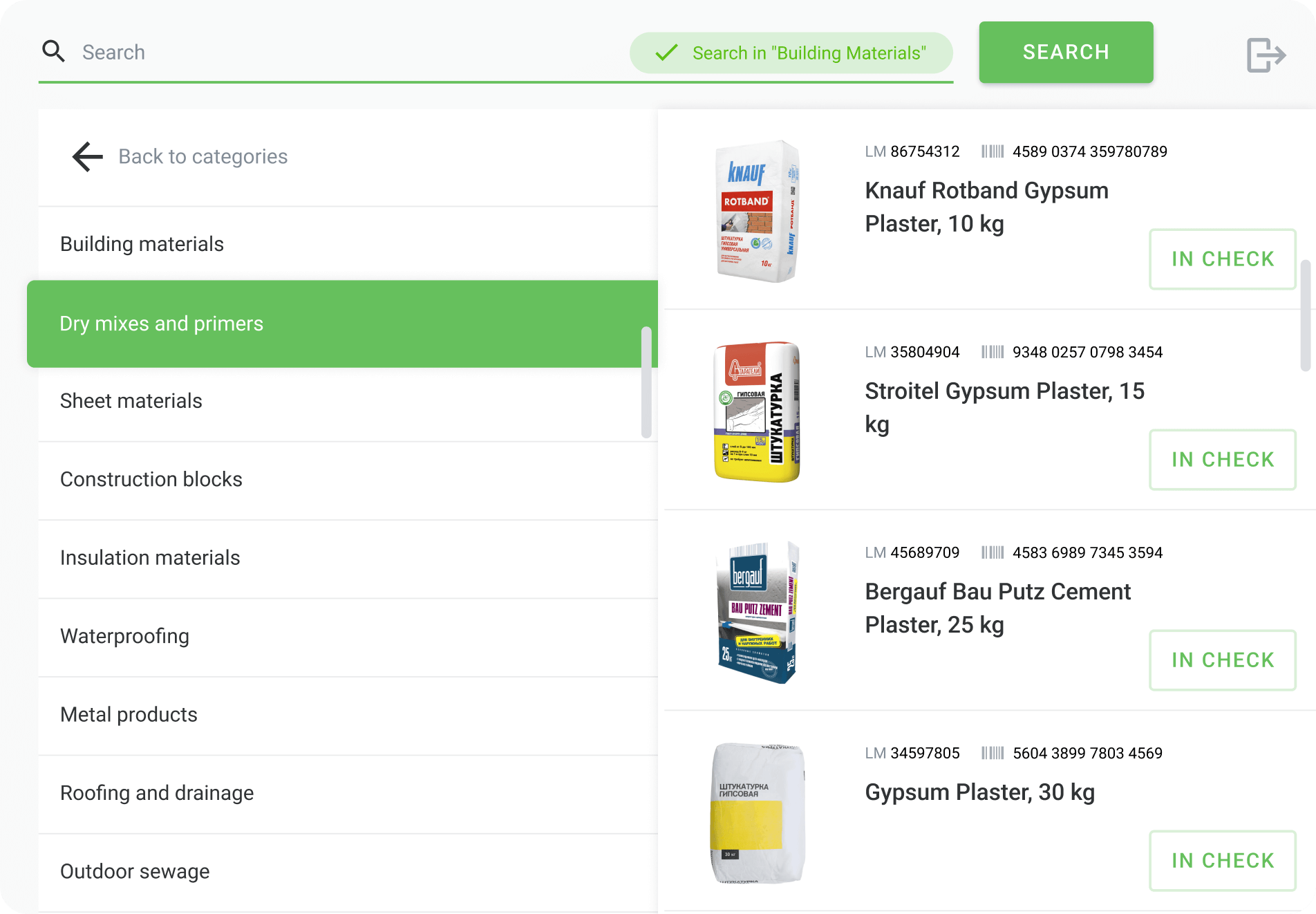Viewport: 1316px width, 914px height.
Task: Open the Sheet materials category
Action: pos(131,401)
